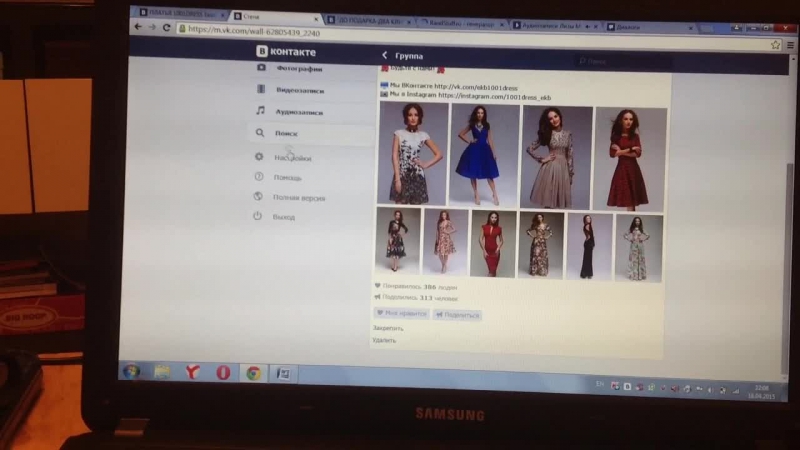This screenshot has height=450, width=800.
Task: Open Настройки gear icon in sidebar
Action: click(259, 157)
